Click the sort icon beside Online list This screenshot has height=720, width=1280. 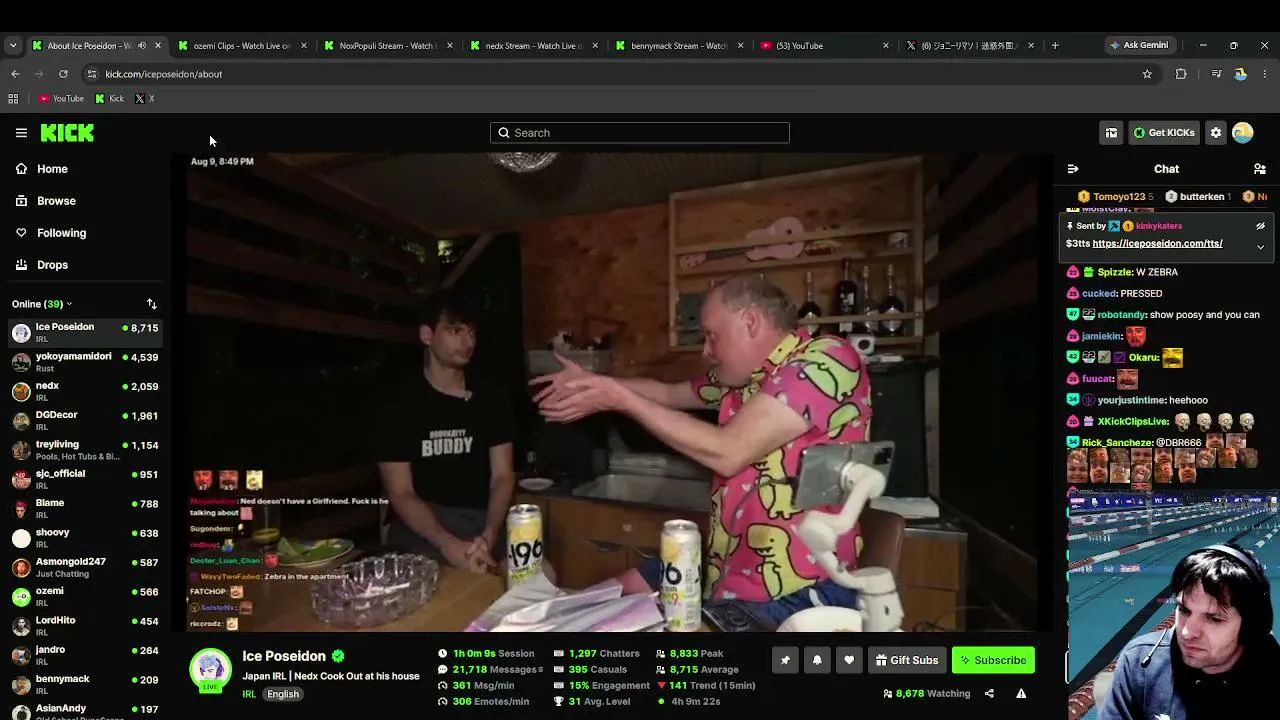[152, 304]
